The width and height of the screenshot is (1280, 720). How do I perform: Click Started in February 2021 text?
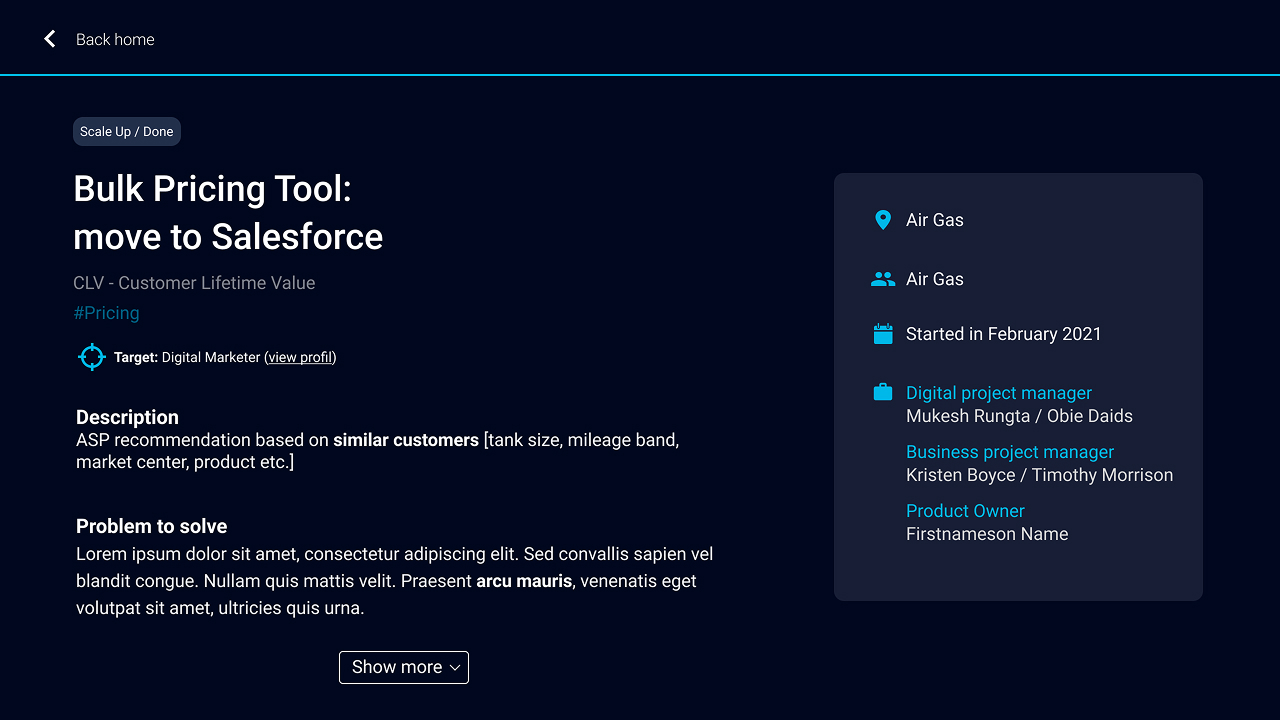[1003, 334]
